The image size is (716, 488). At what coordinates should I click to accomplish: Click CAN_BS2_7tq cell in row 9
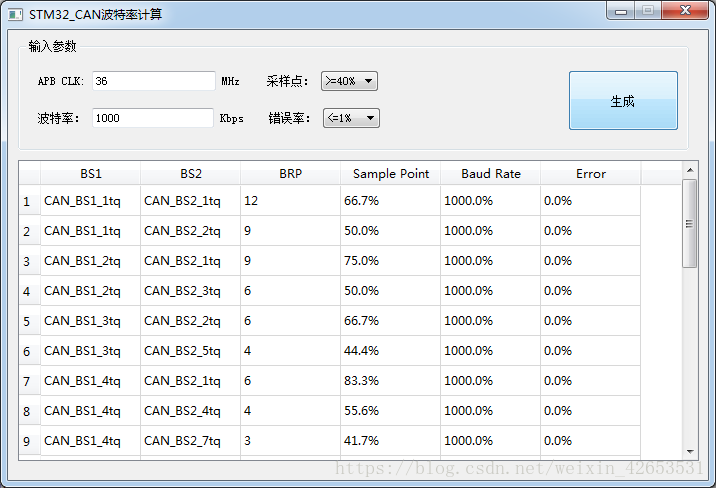[190, 441]
